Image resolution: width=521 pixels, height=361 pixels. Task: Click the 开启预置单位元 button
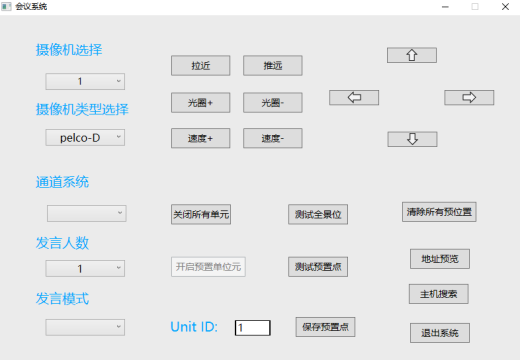(208, 267)
